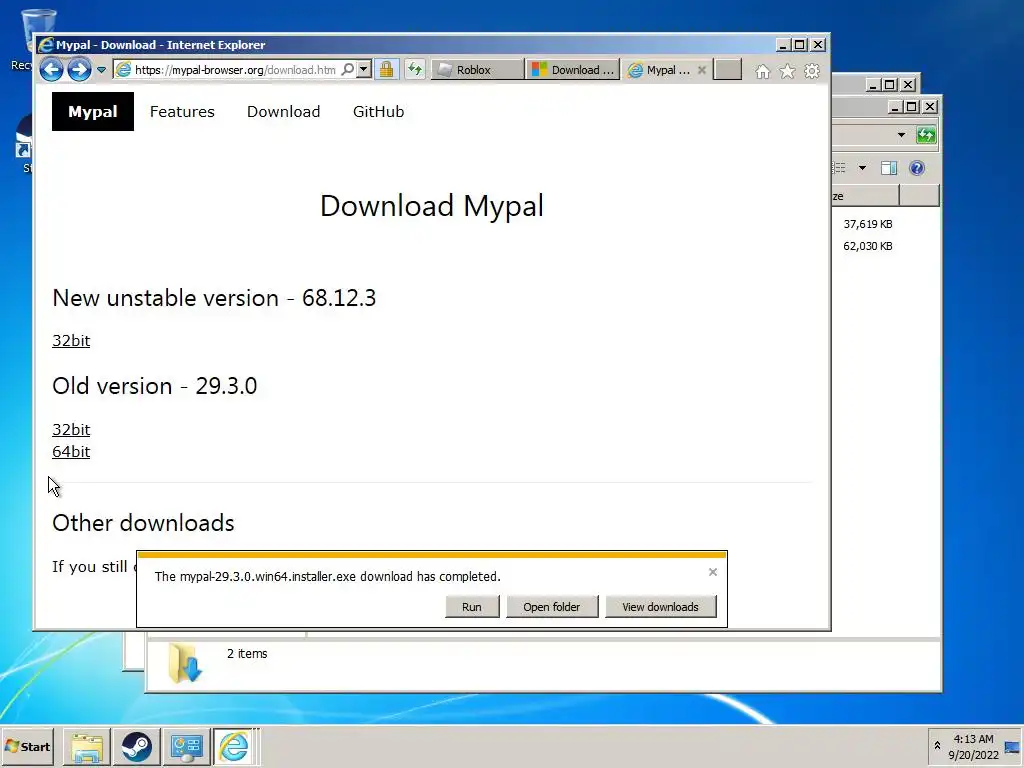Close the Mypal tab

point(701,70)
